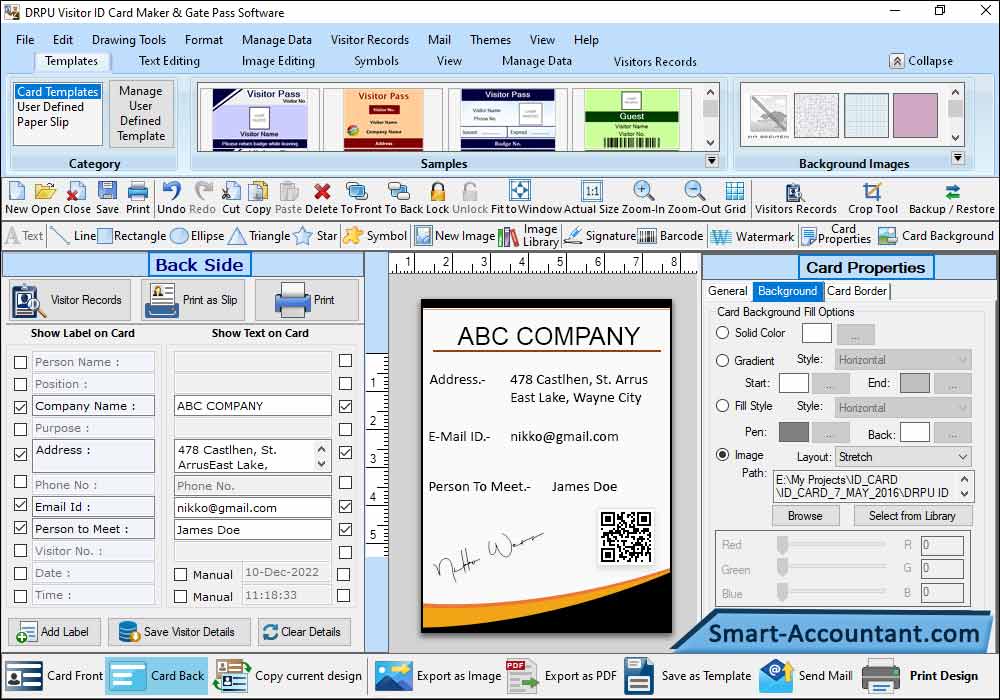Select the Ellipse drawing tool
The width and height of the screenshot is (1000, 700).
click(x=198, y=236)
